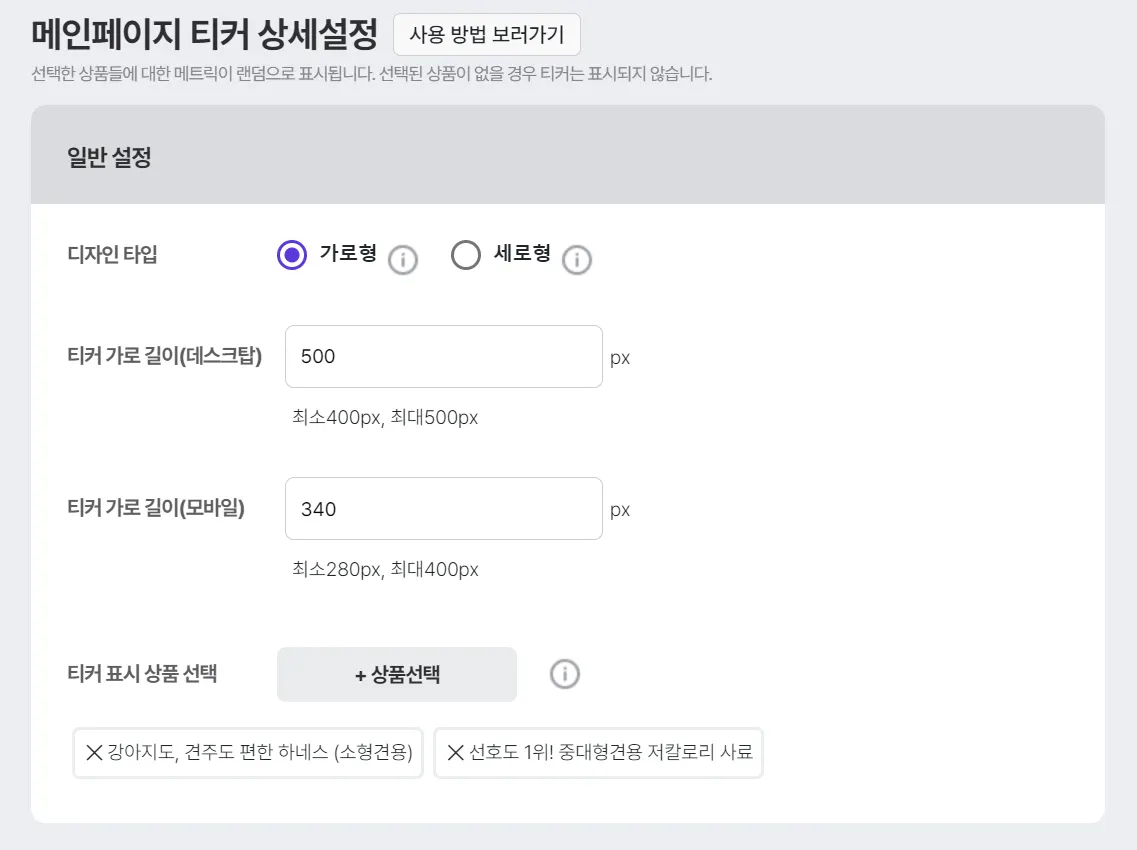
Task: Click the 일반 설정 section header
Action: 110,157
